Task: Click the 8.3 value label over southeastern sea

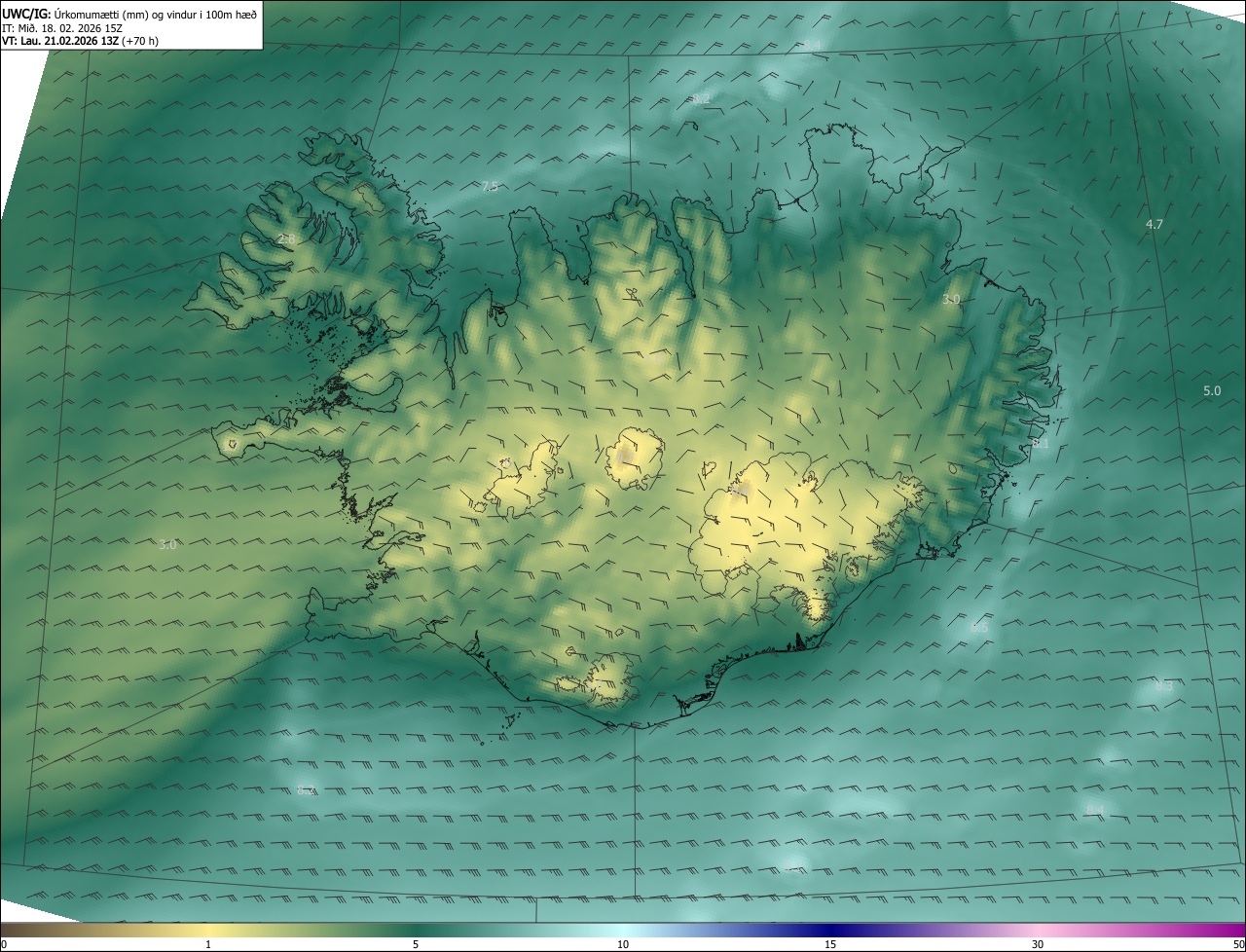Action: (1163, 685)
